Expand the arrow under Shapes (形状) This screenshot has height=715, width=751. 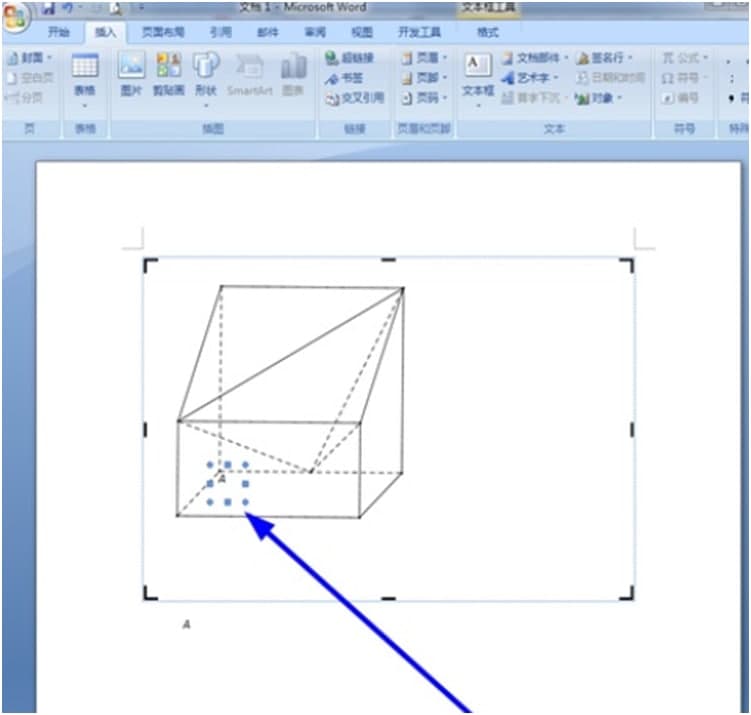(206, 105)
